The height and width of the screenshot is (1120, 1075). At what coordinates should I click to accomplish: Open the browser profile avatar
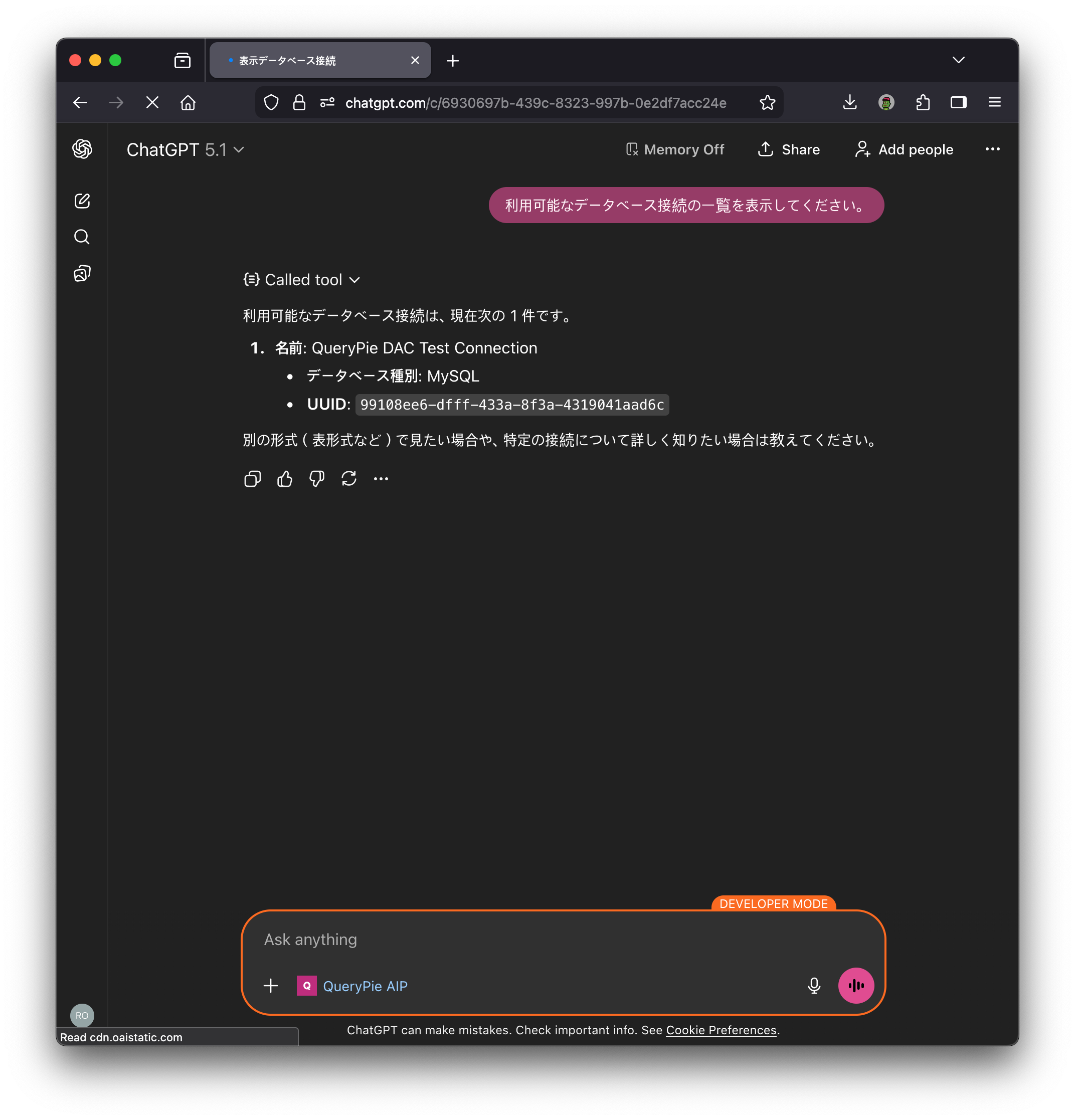click(x=886, y=103)
